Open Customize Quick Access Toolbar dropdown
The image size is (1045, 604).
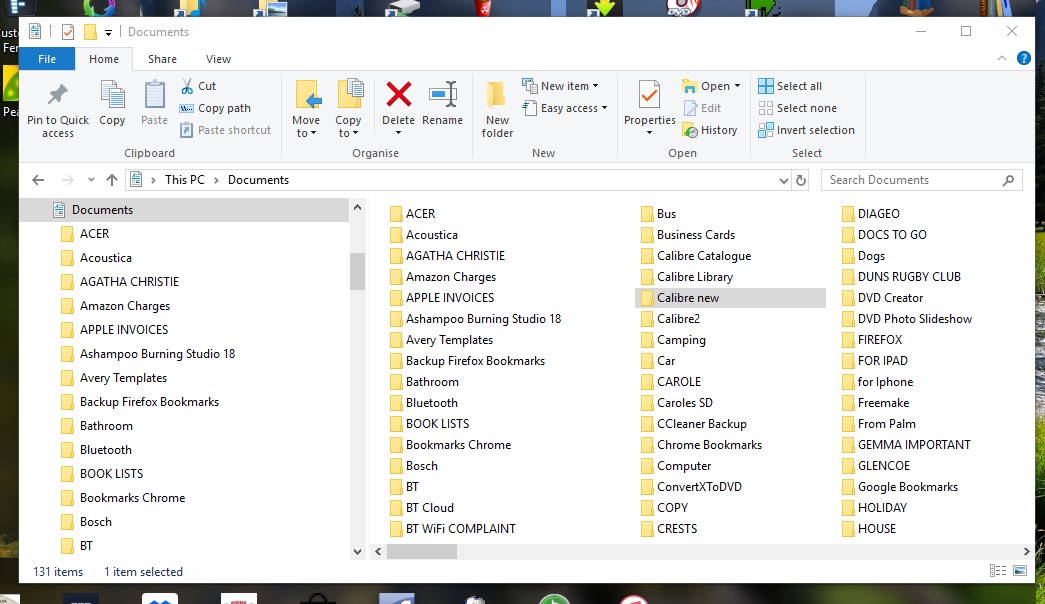108,32
